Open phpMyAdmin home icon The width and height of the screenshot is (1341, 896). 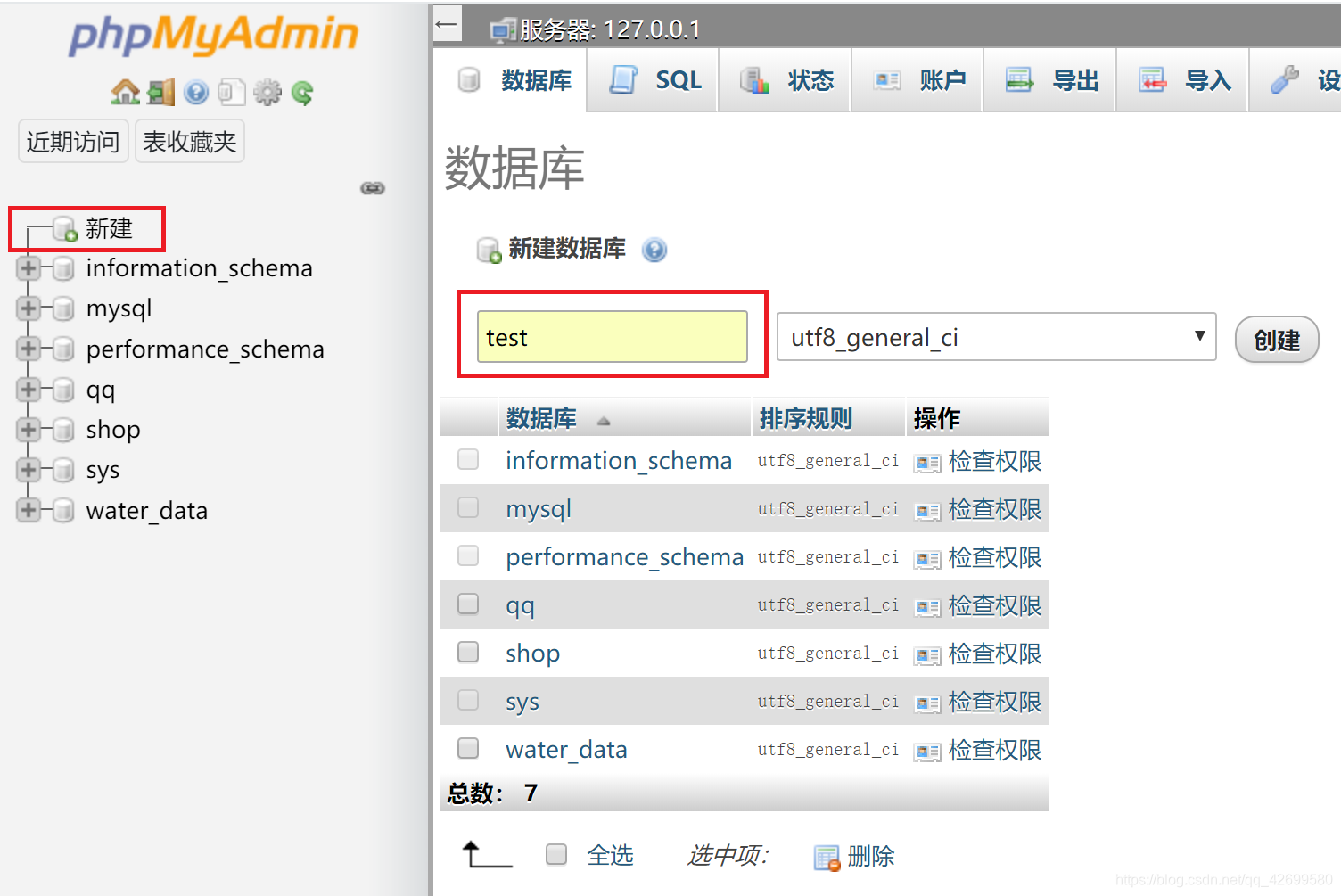point(125,92)
